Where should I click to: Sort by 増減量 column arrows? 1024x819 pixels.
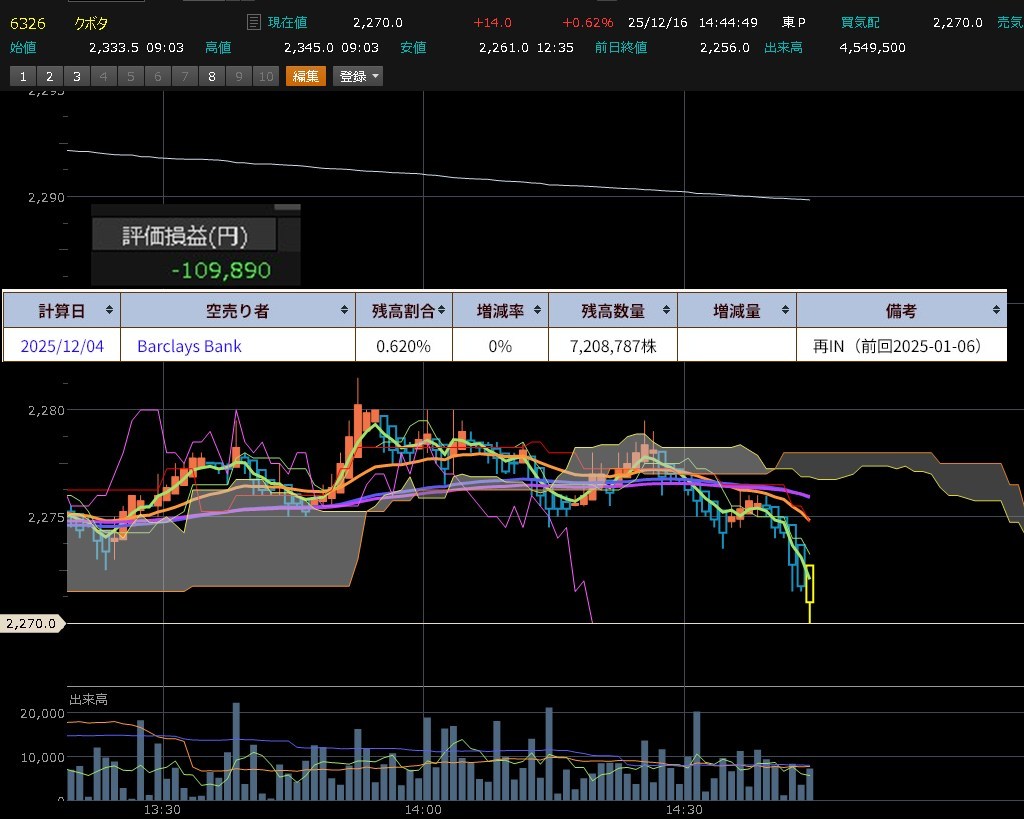tap(786, 310)
